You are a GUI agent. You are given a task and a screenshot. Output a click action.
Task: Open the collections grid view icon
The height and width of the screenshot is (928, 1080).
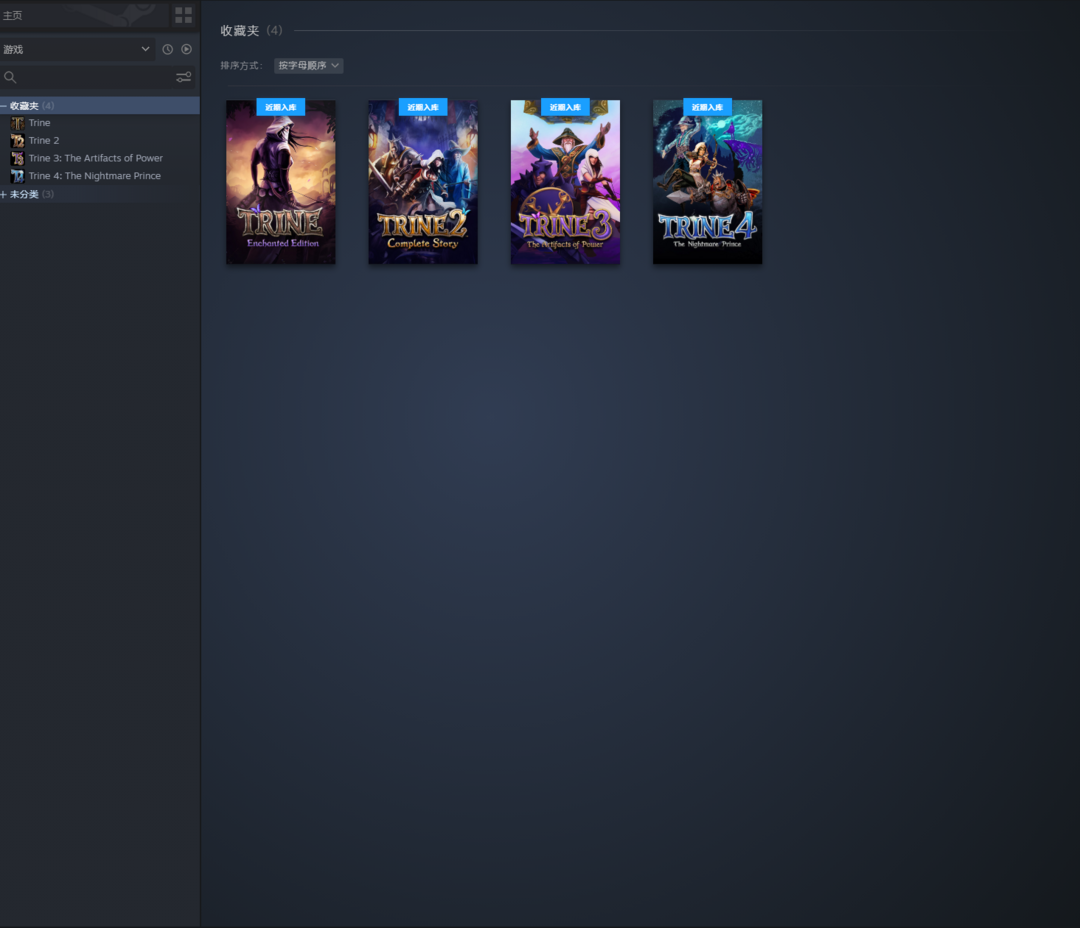pos(183,15)
